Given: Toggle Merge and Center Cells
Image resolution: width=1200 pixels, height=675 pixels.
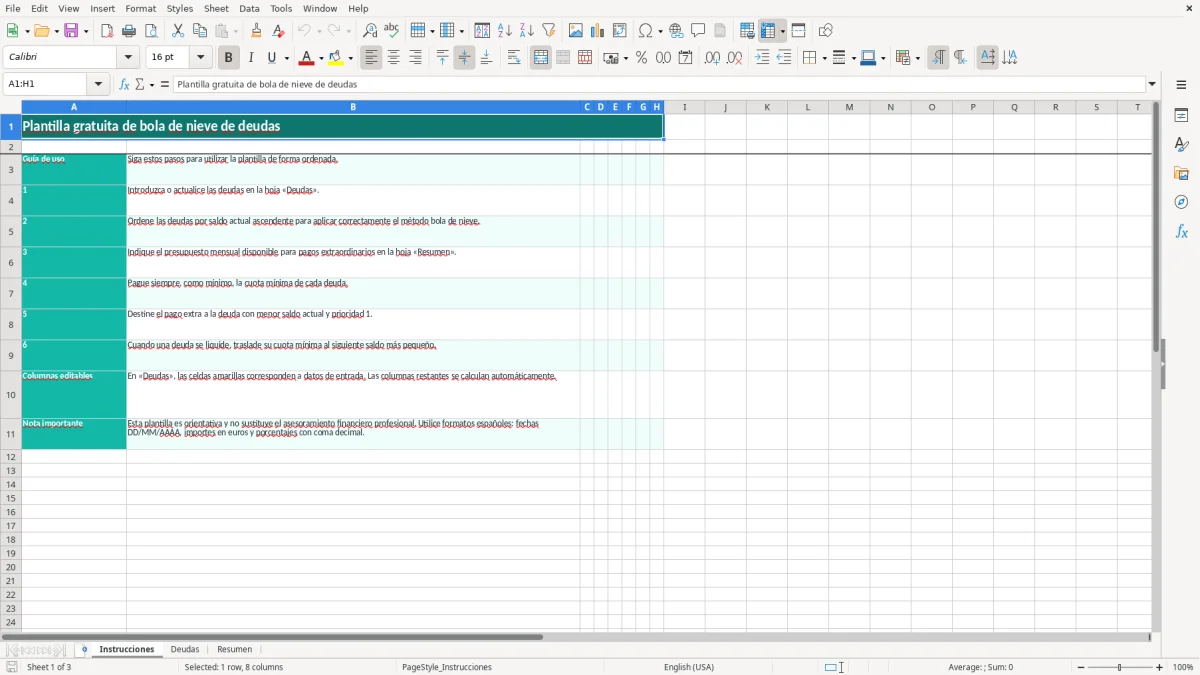Looking at the screenshot, I should pyautogui.click(x=541, y=58).
